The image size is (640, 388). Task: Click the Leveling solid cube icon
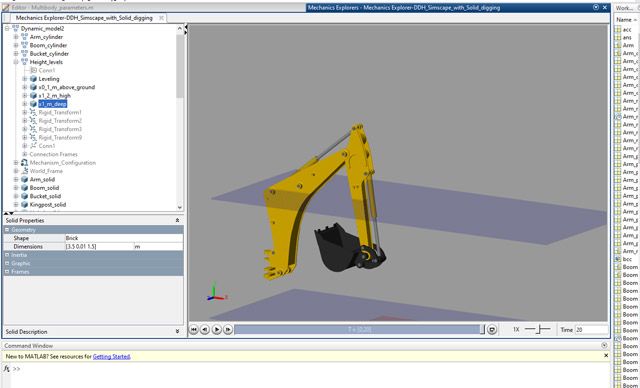33,79
